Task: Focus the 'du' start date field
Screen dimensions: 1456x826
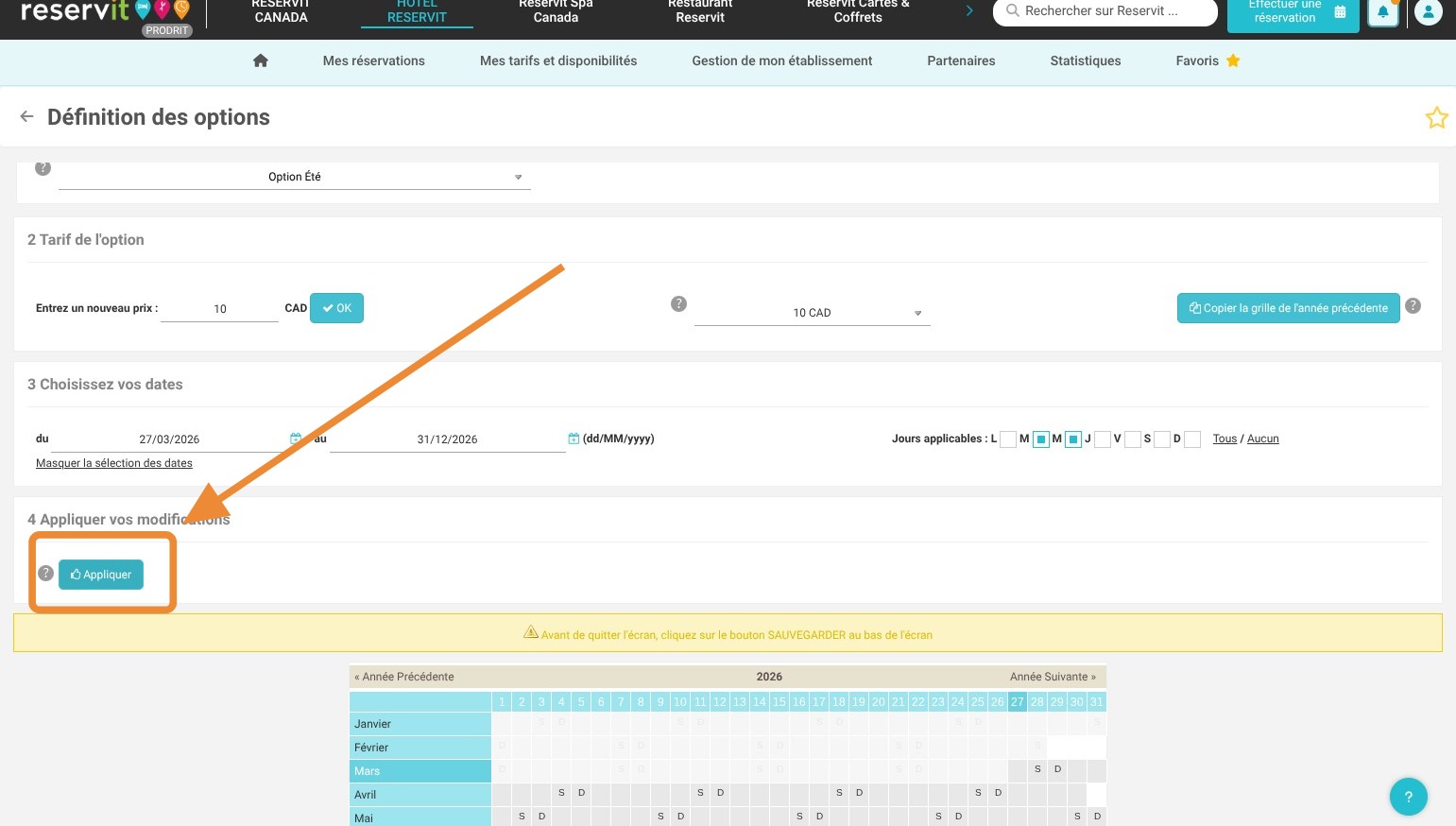Action: pos(169,439)
